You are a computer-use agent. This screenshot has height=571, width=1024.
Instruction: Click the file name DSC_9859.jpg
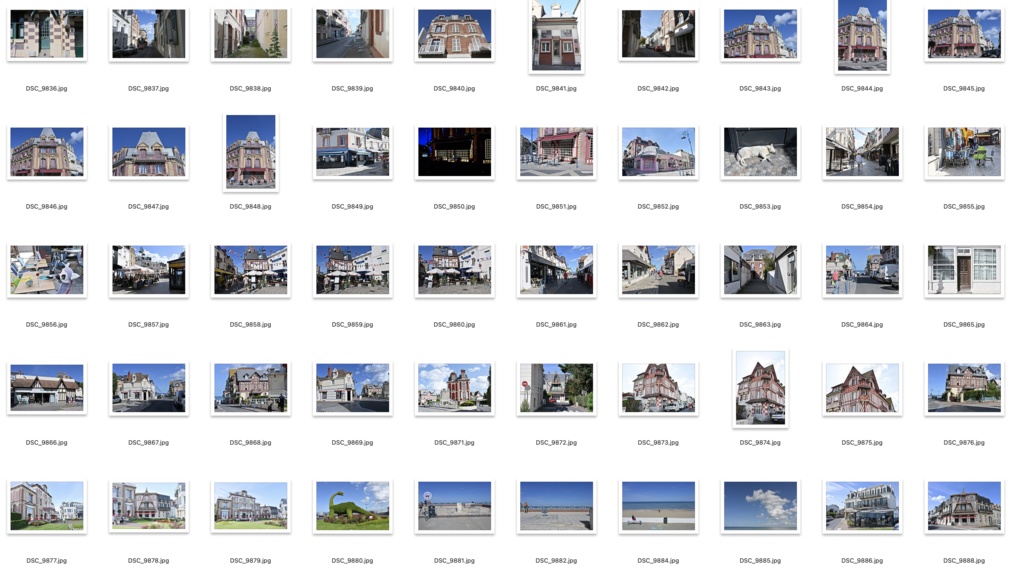point(352,325)
